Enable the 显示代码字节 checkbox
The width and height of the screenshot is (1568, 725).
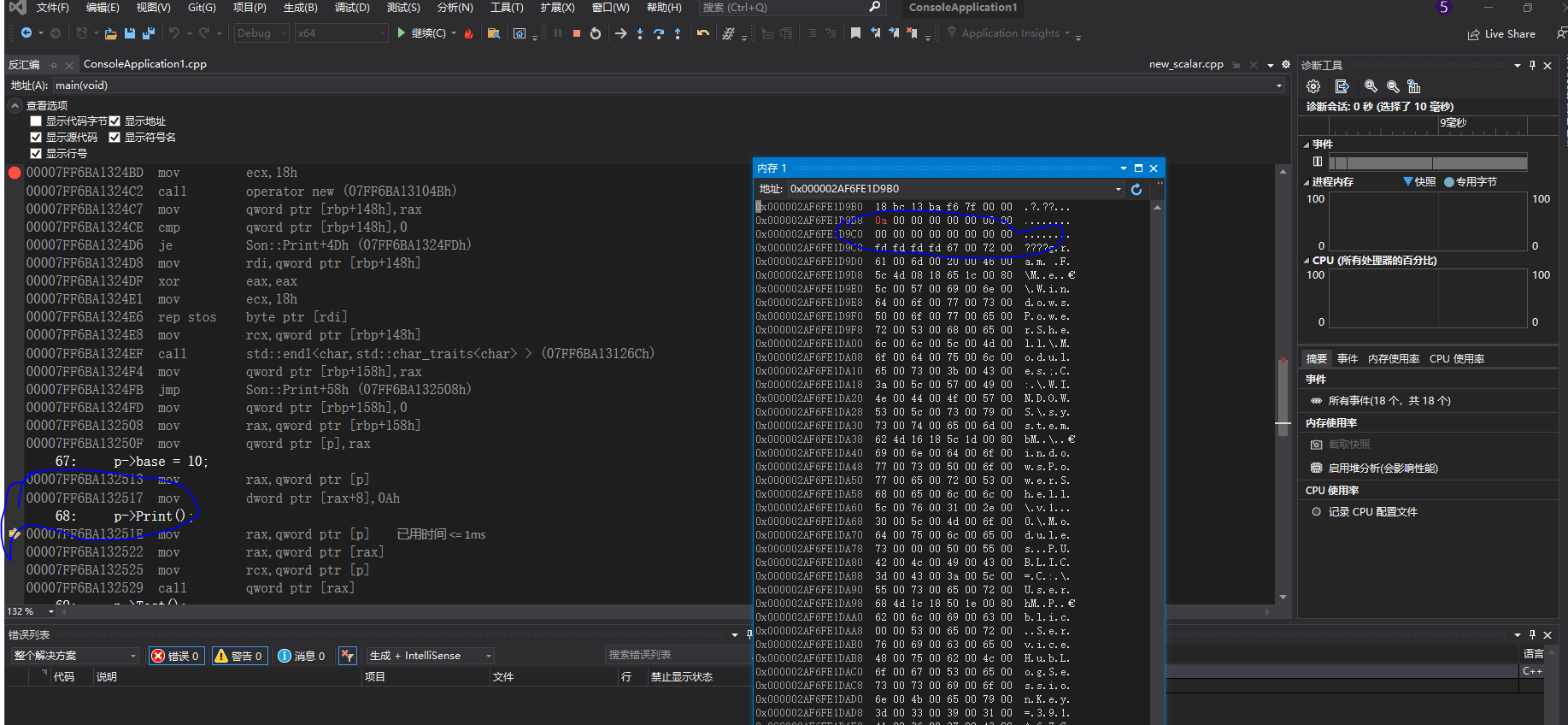click(x=36, y=121)
